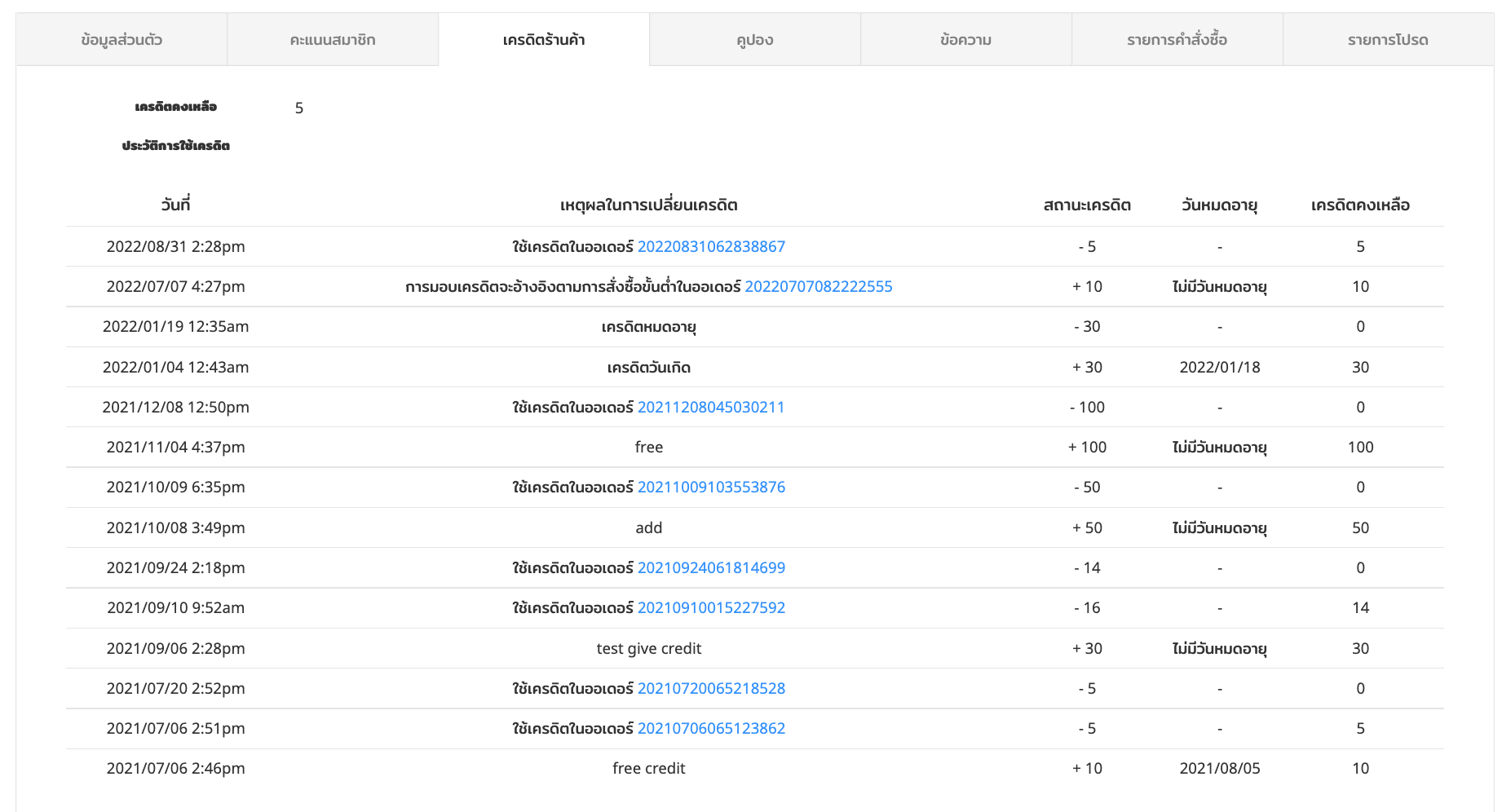Image resolution: width=1502 pixels, height=812 pixels.
Task: Switch to the ข้อมูลส่วนตัว tab
Action: click(x=121, y=39)
